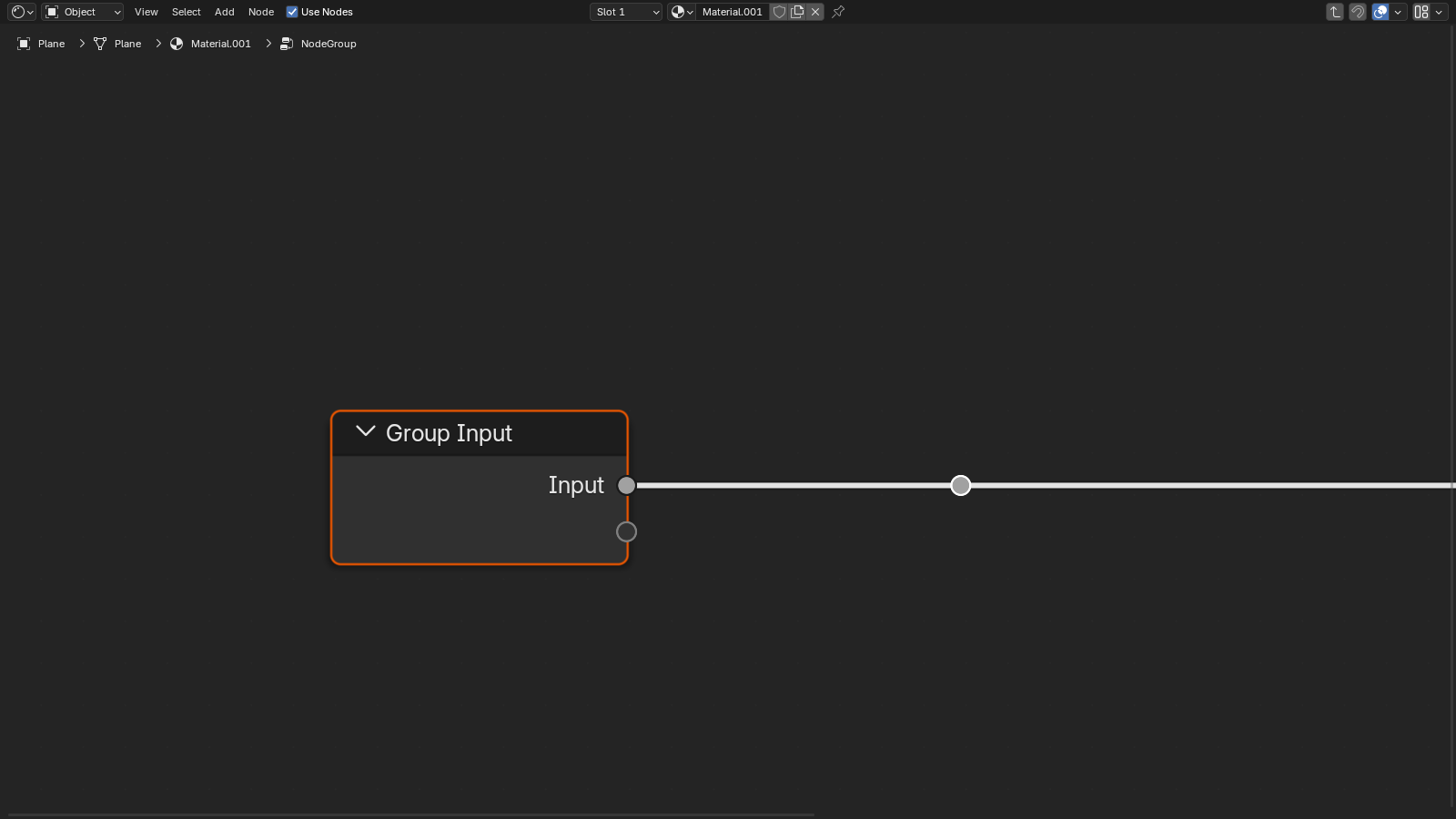
Task: Toggle the pin node tree icon
Action: (x=838, y=12)
